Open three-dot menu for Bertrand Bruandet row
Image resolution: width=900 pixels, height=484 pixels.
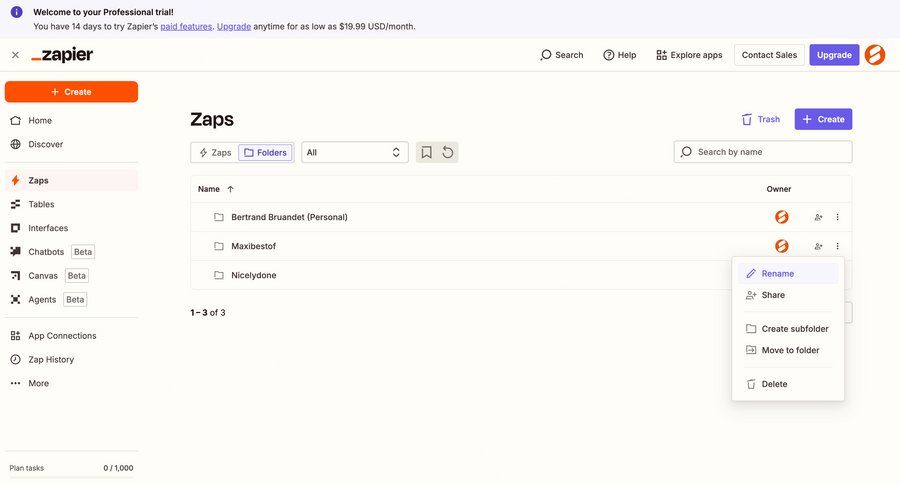tap(837, 217)
